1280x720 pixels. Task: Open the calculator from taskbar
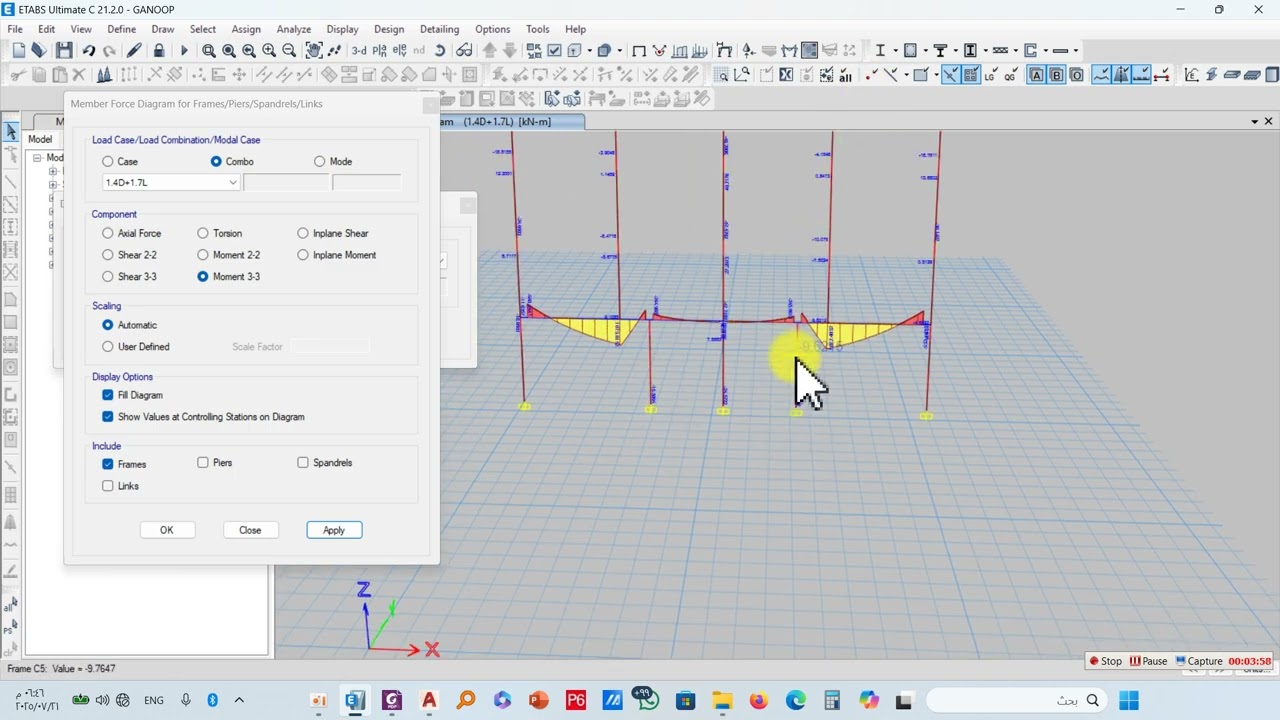point(831,700)
